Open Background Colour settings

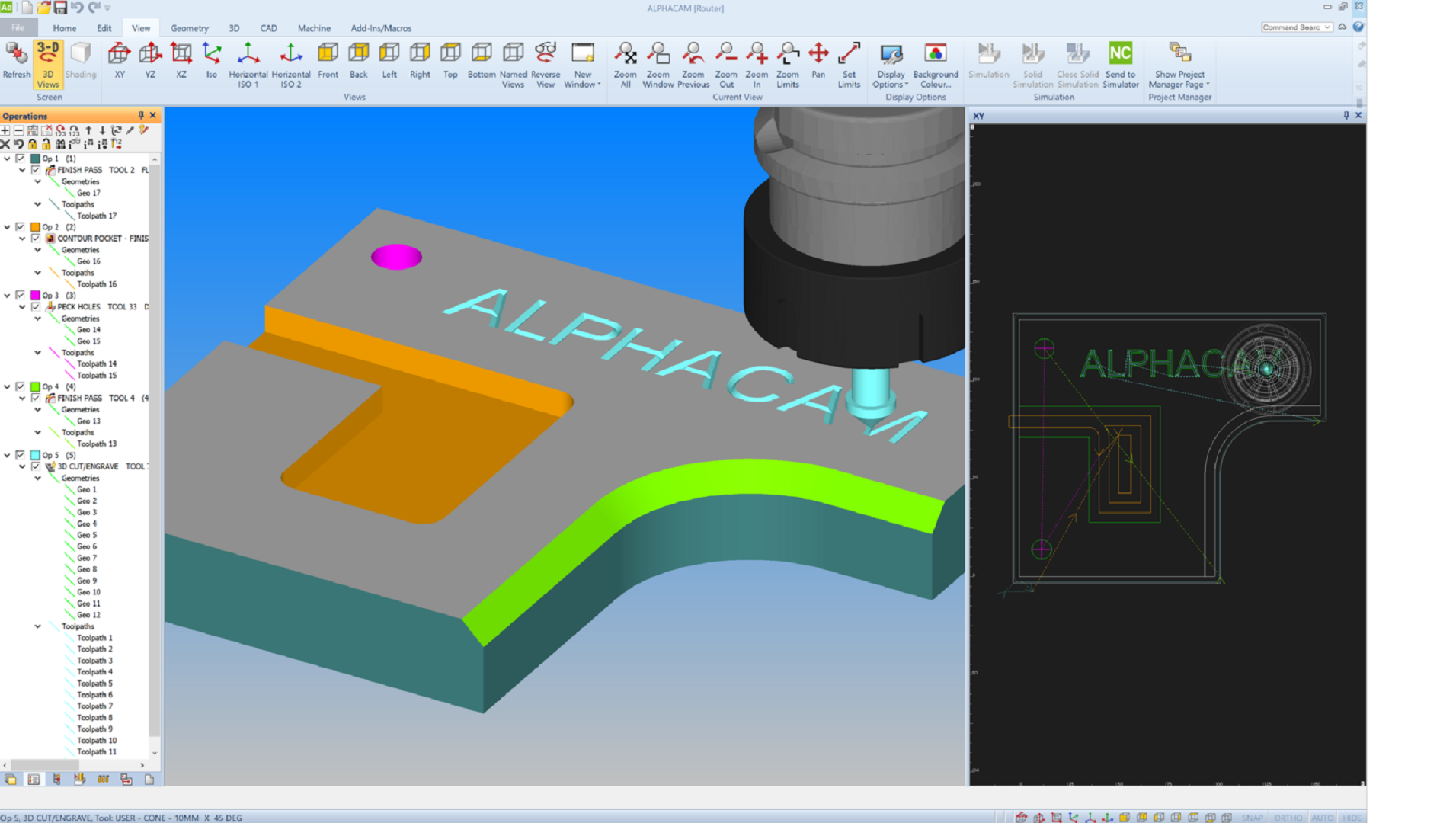[936, 65]
